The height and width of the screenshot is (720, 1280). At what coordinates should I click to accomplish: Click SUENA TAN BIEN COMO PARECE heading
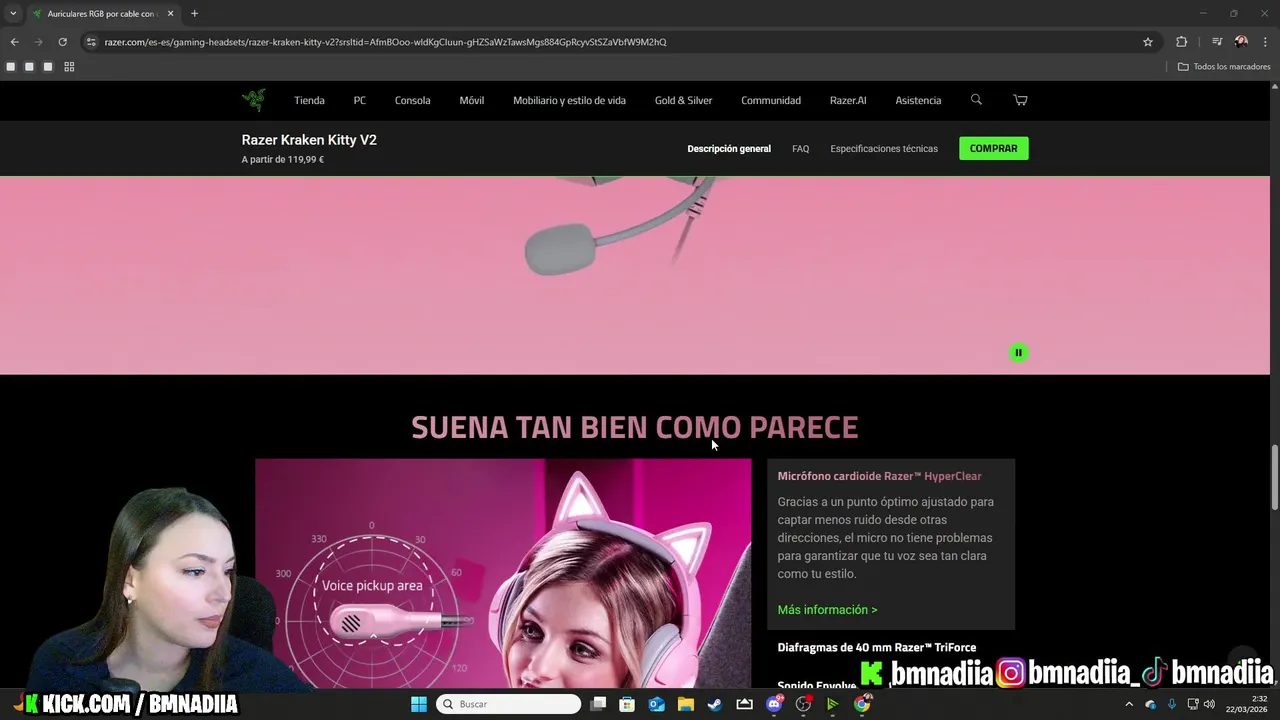coord(635,427)
